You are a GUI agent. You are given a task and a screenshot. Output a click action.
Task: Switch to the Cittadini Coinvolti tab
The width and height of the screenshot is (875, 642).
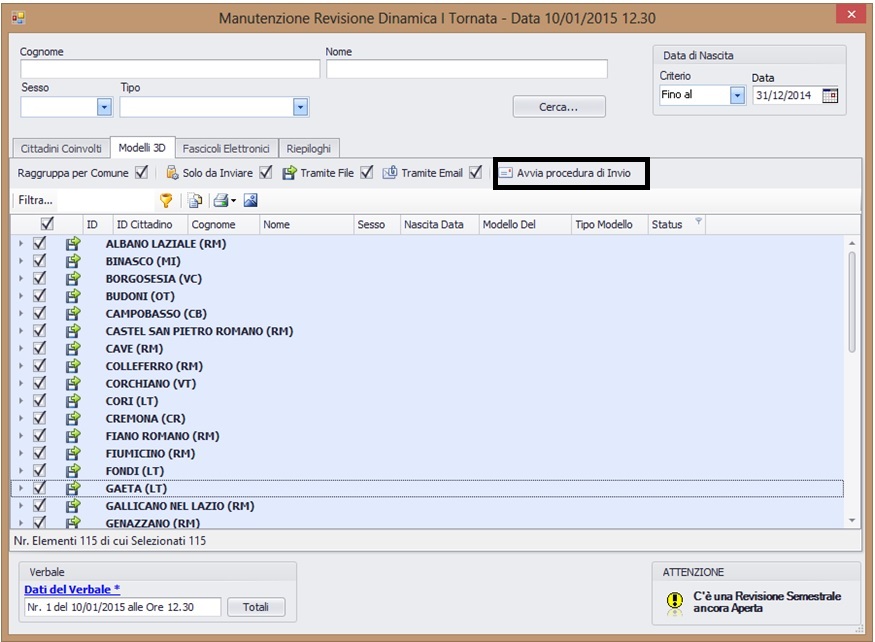pos(61,149)
